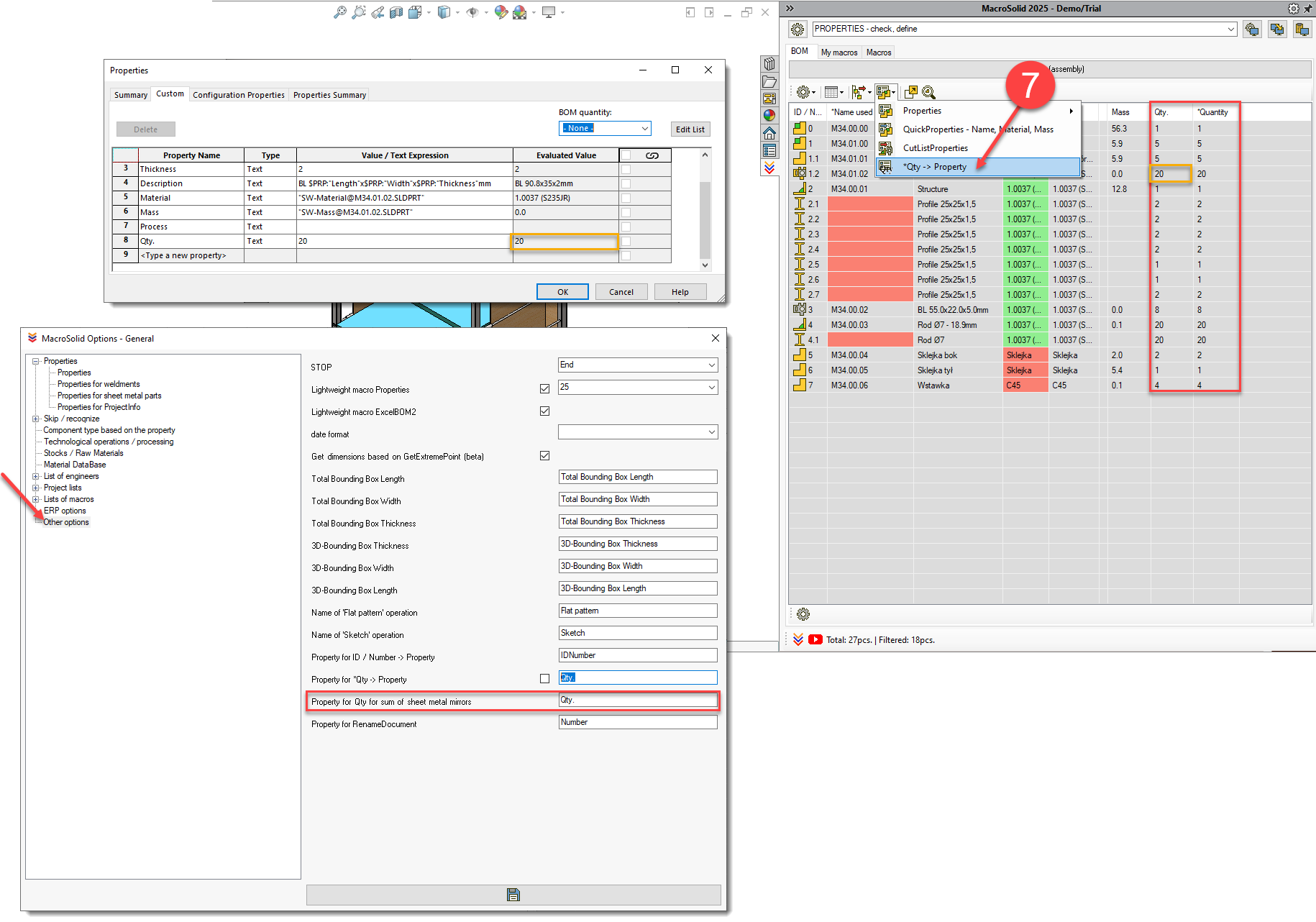Click the OK button in Properties dialog
This screenshot has height=922, width=1316.
point(563,292)
